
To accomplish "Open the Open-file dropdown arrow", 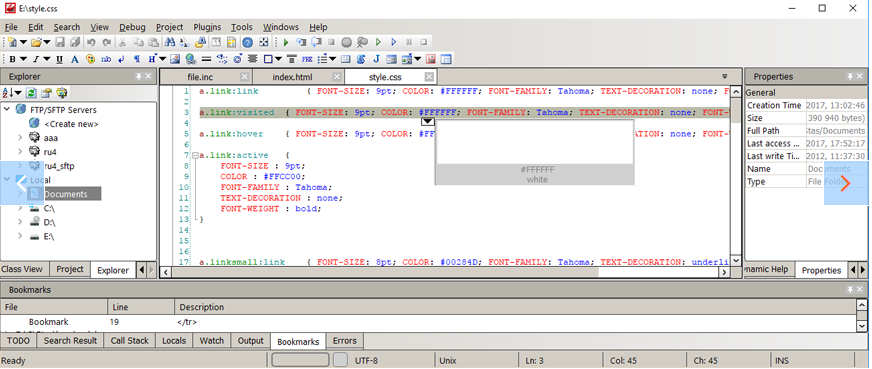I will [x=47, y=42].
